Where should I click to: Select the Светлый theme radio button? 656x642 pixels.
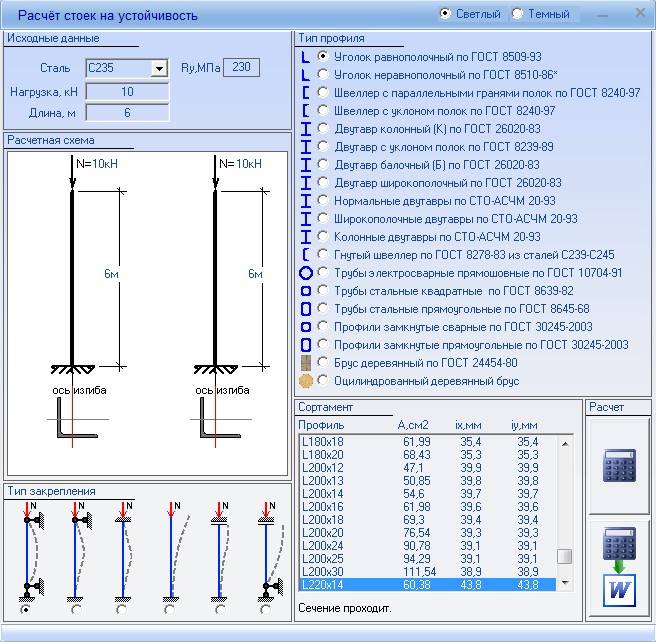pyautogui.click(x=445, y=13)
